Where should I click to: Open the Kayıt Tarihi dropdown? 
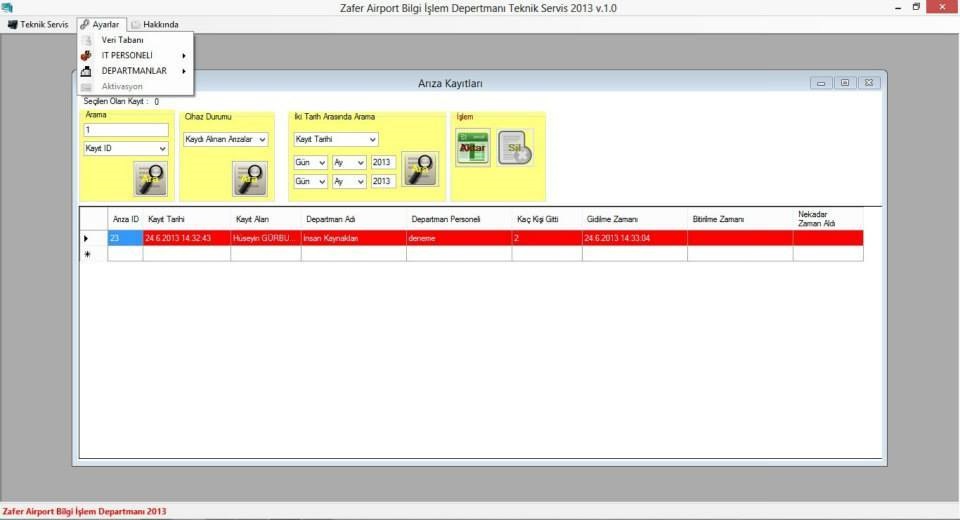(336, 139)
